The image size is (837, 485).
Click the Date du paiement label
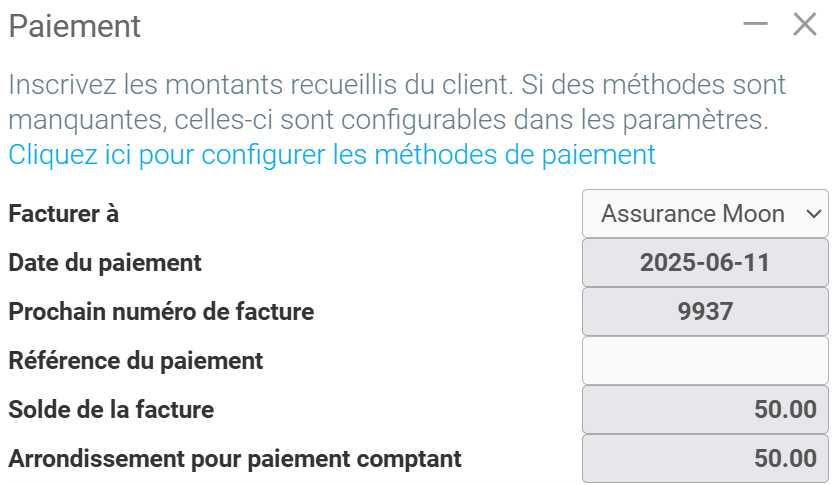tap(105, 263)
